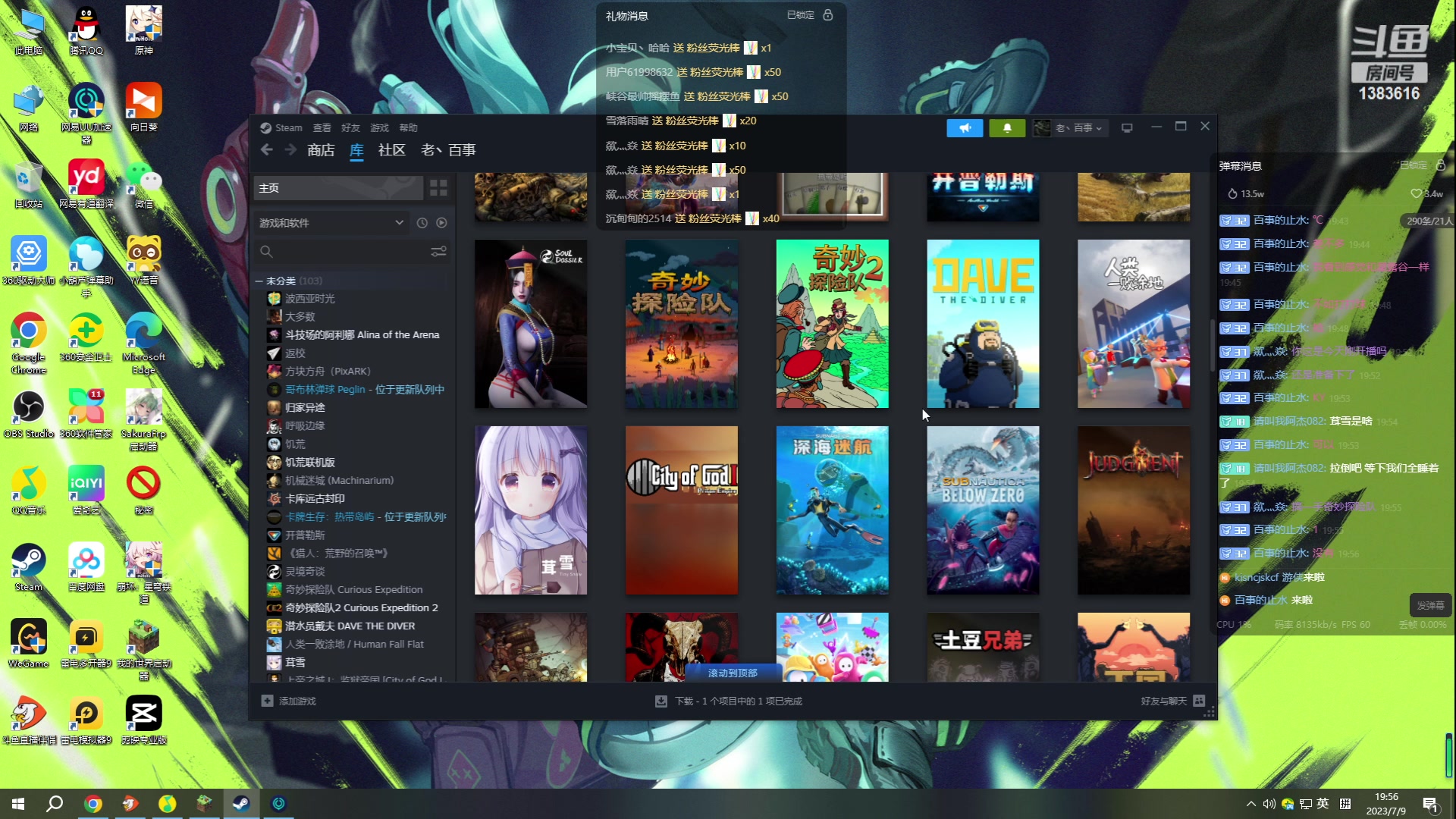This screenshot has height=819, width=1456.
Task: Open the green notifications bell in Steam
Action: point(1007,128)
